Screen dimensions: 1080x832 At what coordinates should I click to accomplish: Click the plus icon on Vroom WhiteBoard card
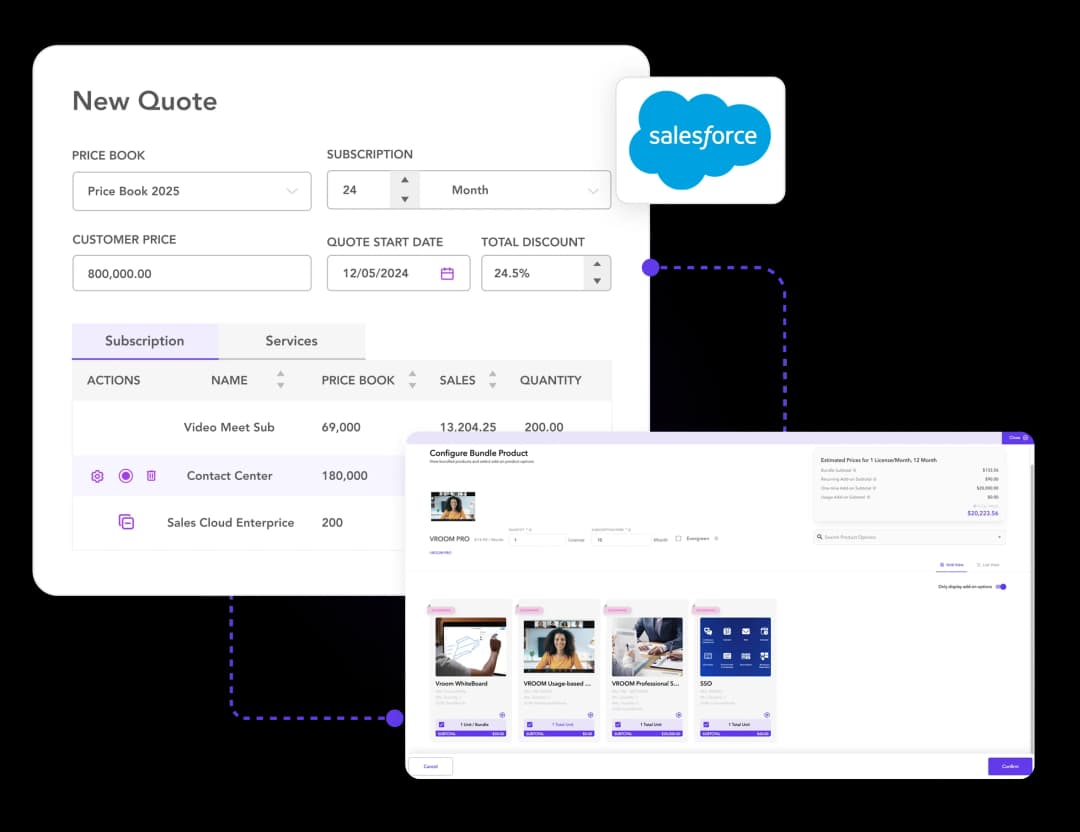click(x=502, y=714)
